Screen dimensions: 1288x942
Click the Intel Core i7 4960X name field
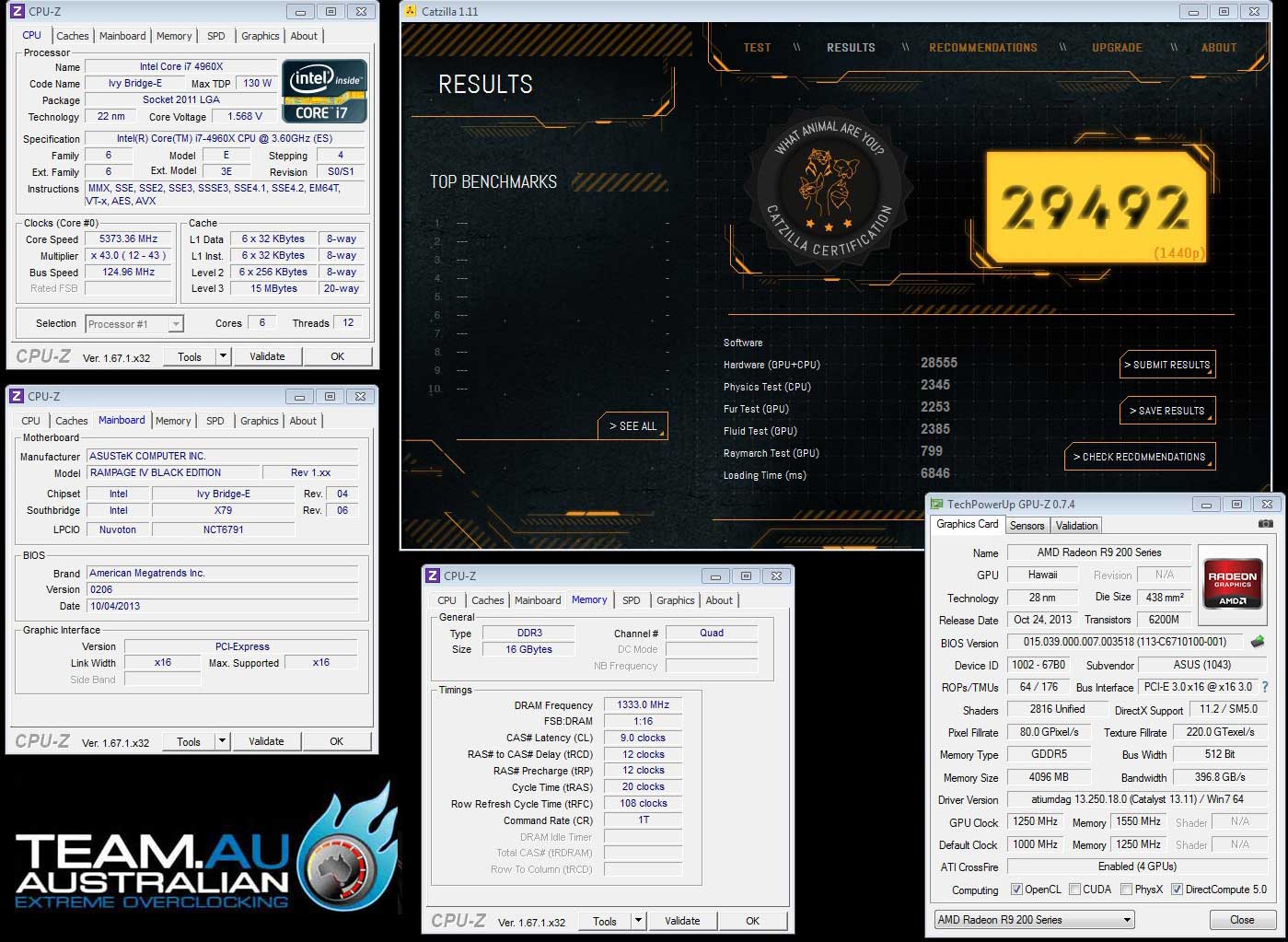coord(181,66)
